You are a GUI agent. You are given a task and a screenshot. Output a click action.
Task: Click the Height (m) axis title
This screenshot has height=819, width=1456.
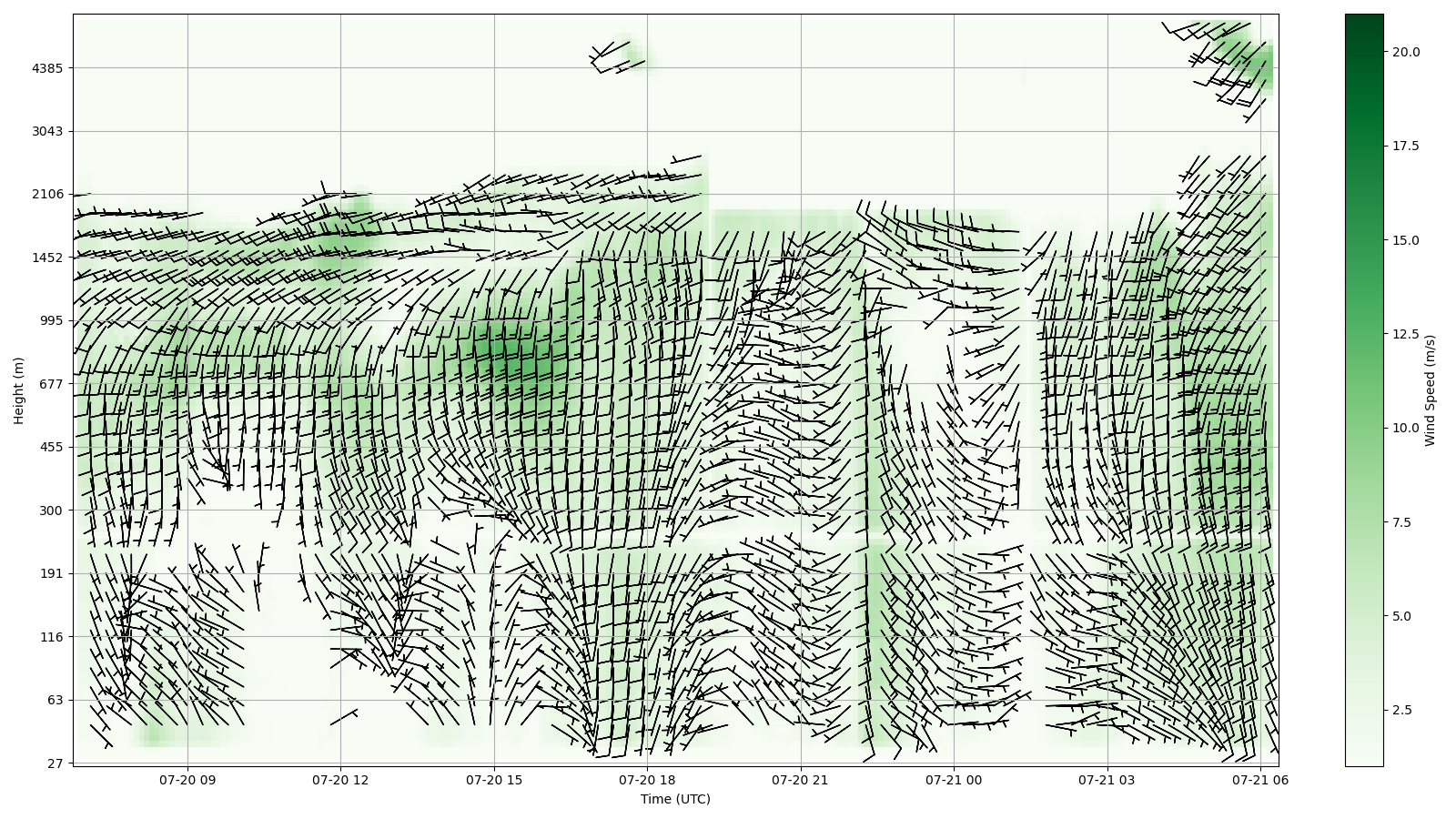pyautogui.click(x=19, y=390)
